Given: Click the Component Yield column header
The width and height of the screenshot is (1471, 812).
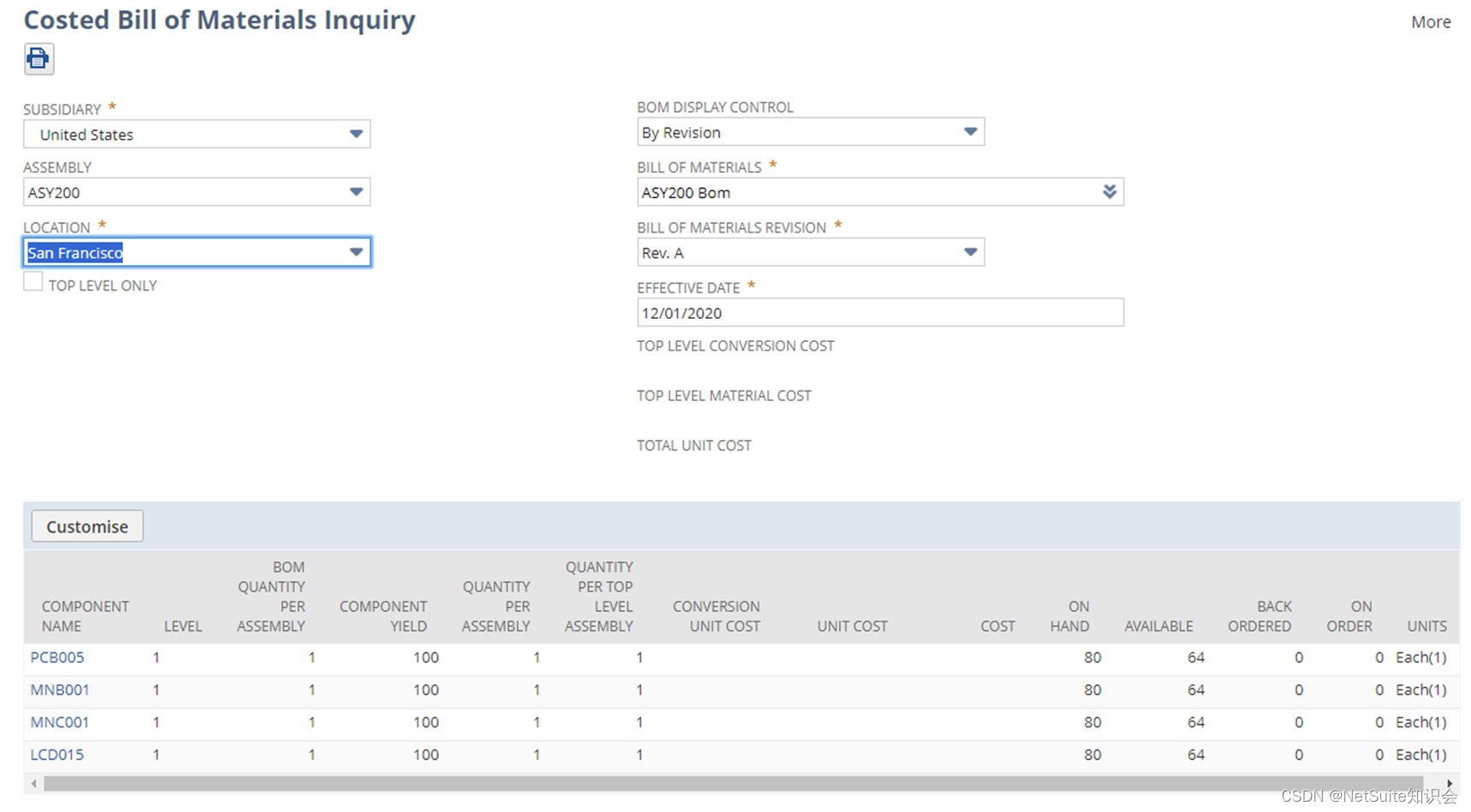Looking at the screenshot, I should pyautogui.click(x=383, y=616).
